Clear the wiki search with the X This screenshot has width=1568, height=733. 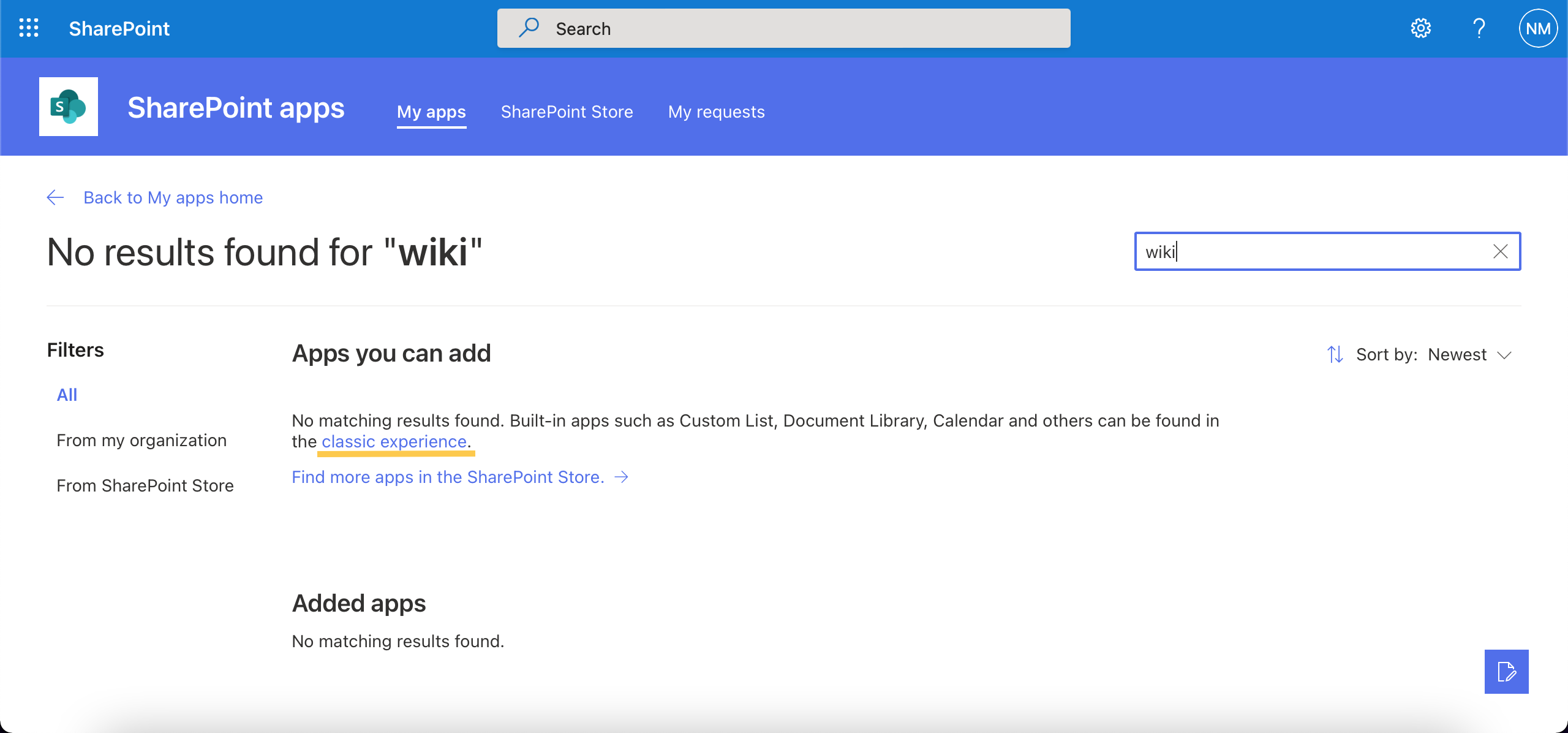coord(1500,251)
